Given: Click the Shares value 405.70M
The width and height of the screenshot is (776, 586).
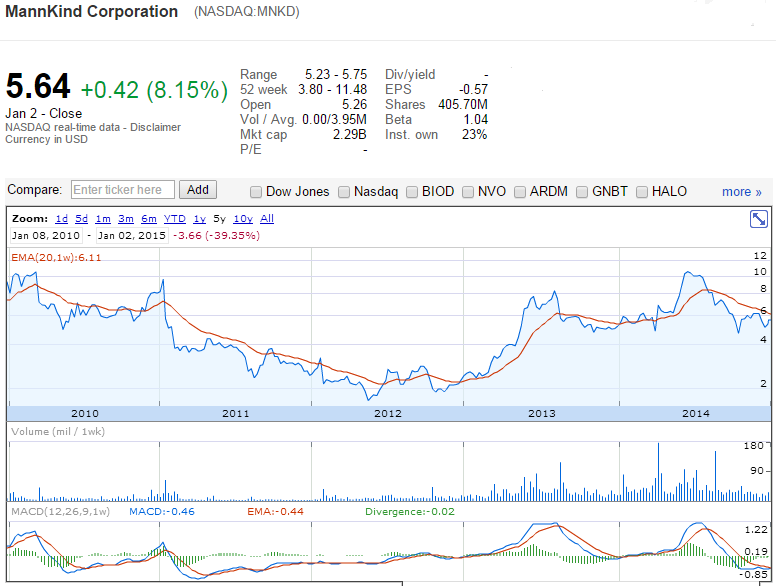Looking at the screenshot, I should tap(463, 104).
